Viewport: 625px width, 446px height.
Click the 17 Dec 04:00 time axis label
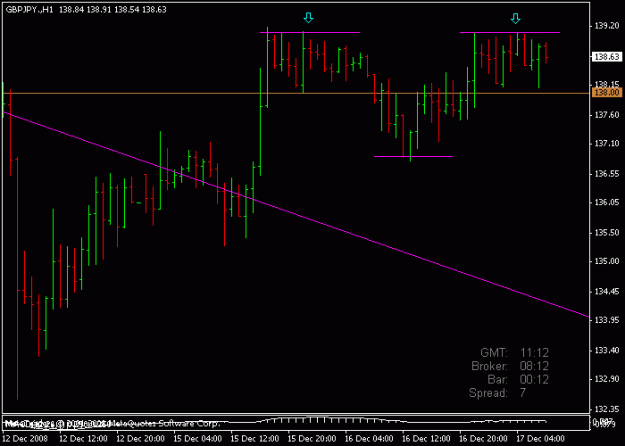click(540, 438)
